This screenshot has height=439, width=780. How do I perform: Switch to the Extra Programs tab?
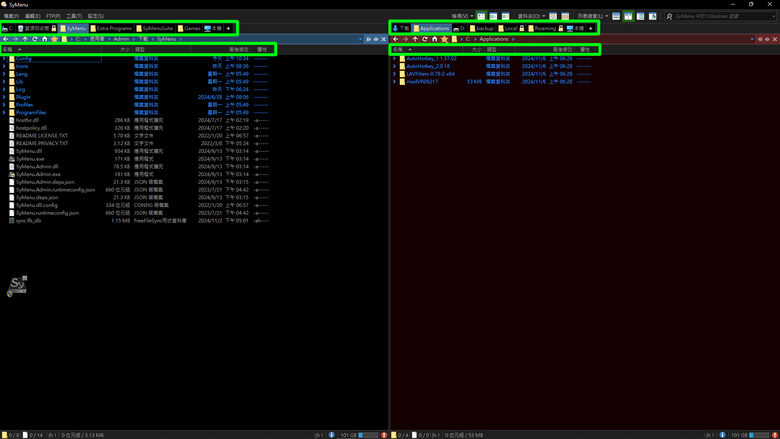[111, 28]
